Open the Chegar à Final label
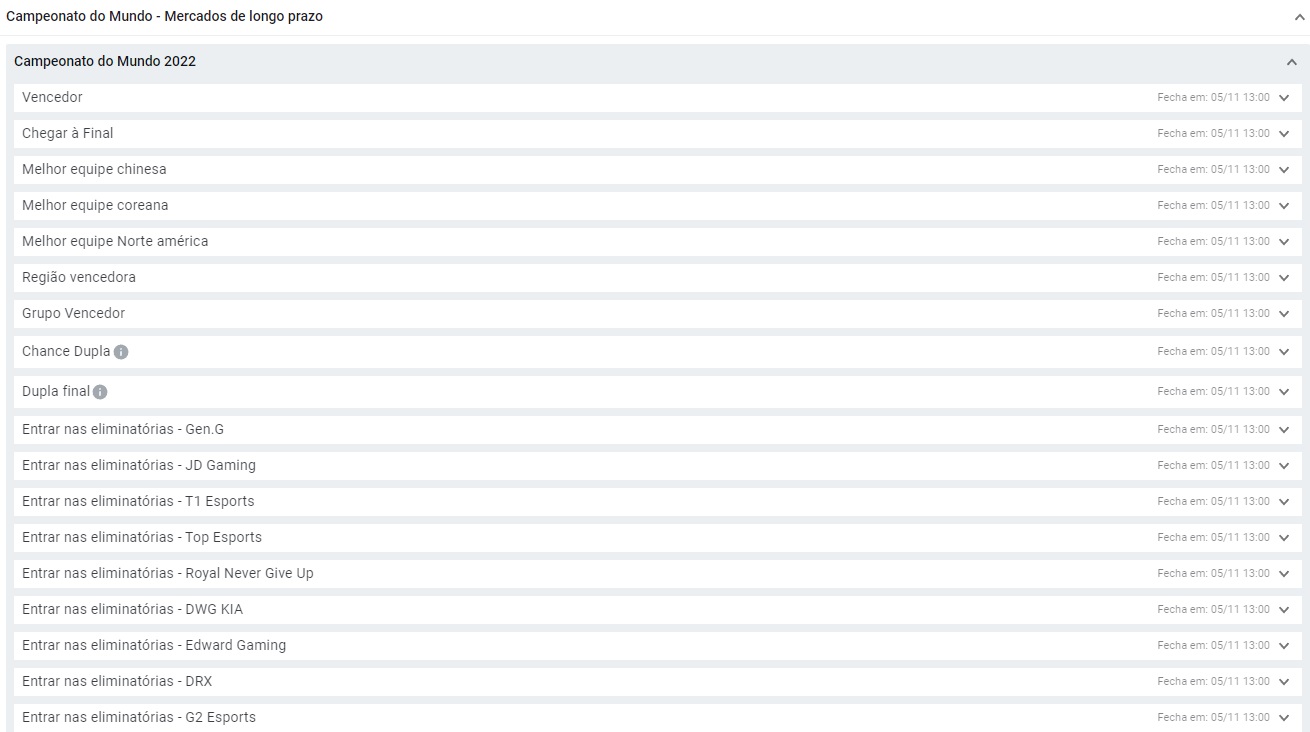1310x732 pixels. pyautogui.click(x=68, y=134)
